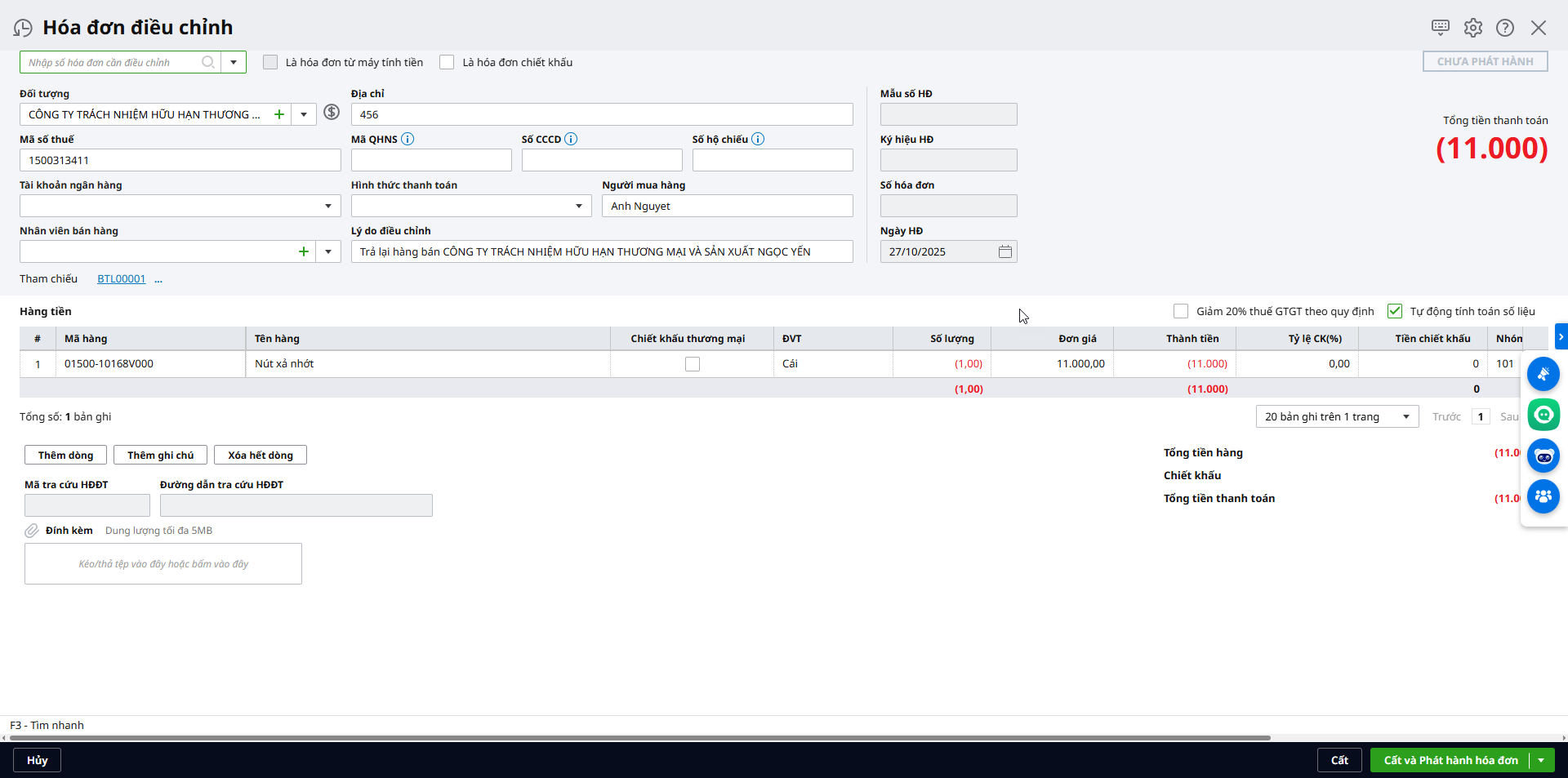Click the Lý do điều chỉnh text field
The width and height of the screenshot is (1568, 778).
[601, 252]
